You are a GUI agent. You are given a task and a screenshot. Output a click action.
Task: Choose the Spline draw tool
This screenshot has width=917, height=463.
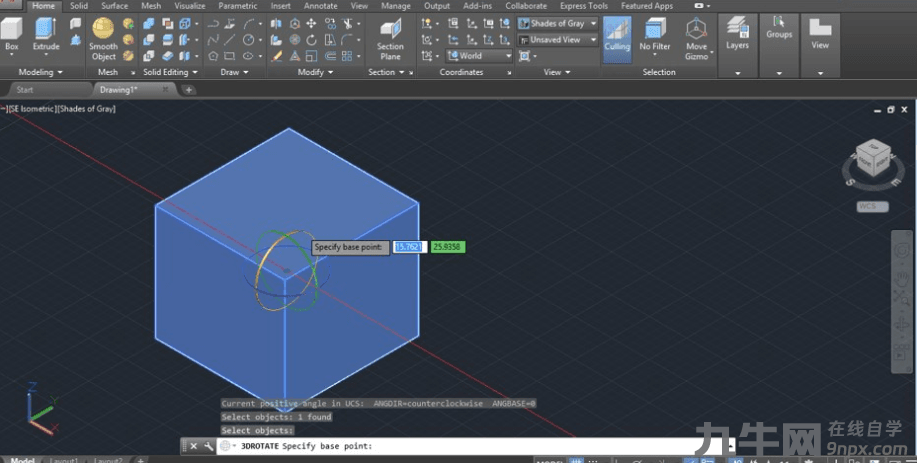213,40
